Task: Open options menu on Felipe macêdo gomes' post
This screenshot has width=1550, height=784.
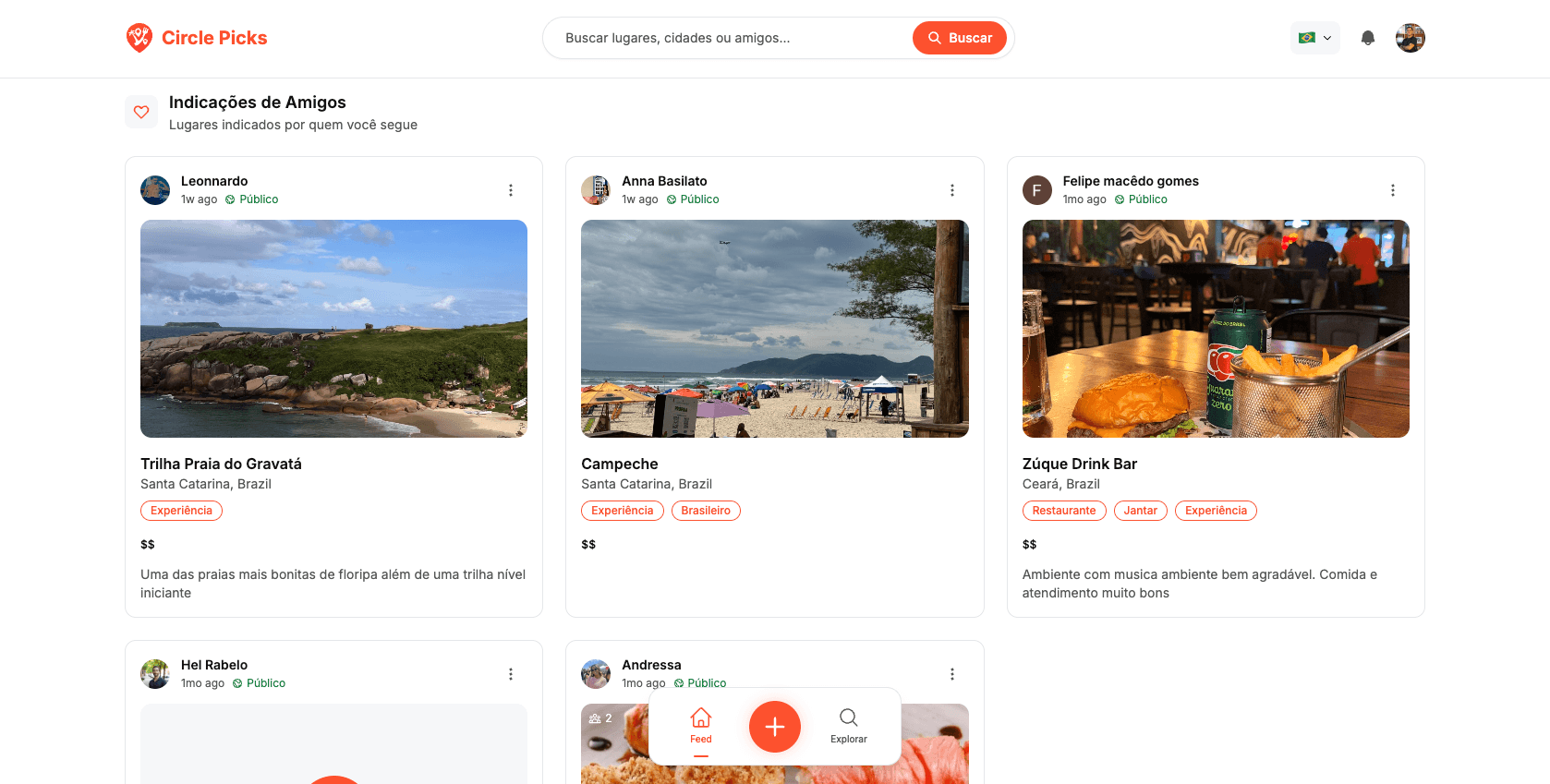Action: [1393, 190]
